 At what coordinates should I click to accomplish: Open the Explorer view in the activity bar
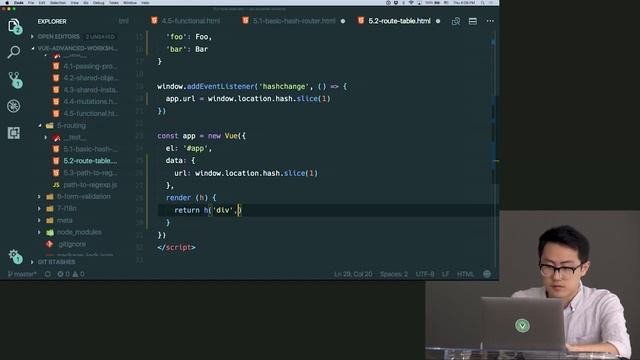(14, 27)
